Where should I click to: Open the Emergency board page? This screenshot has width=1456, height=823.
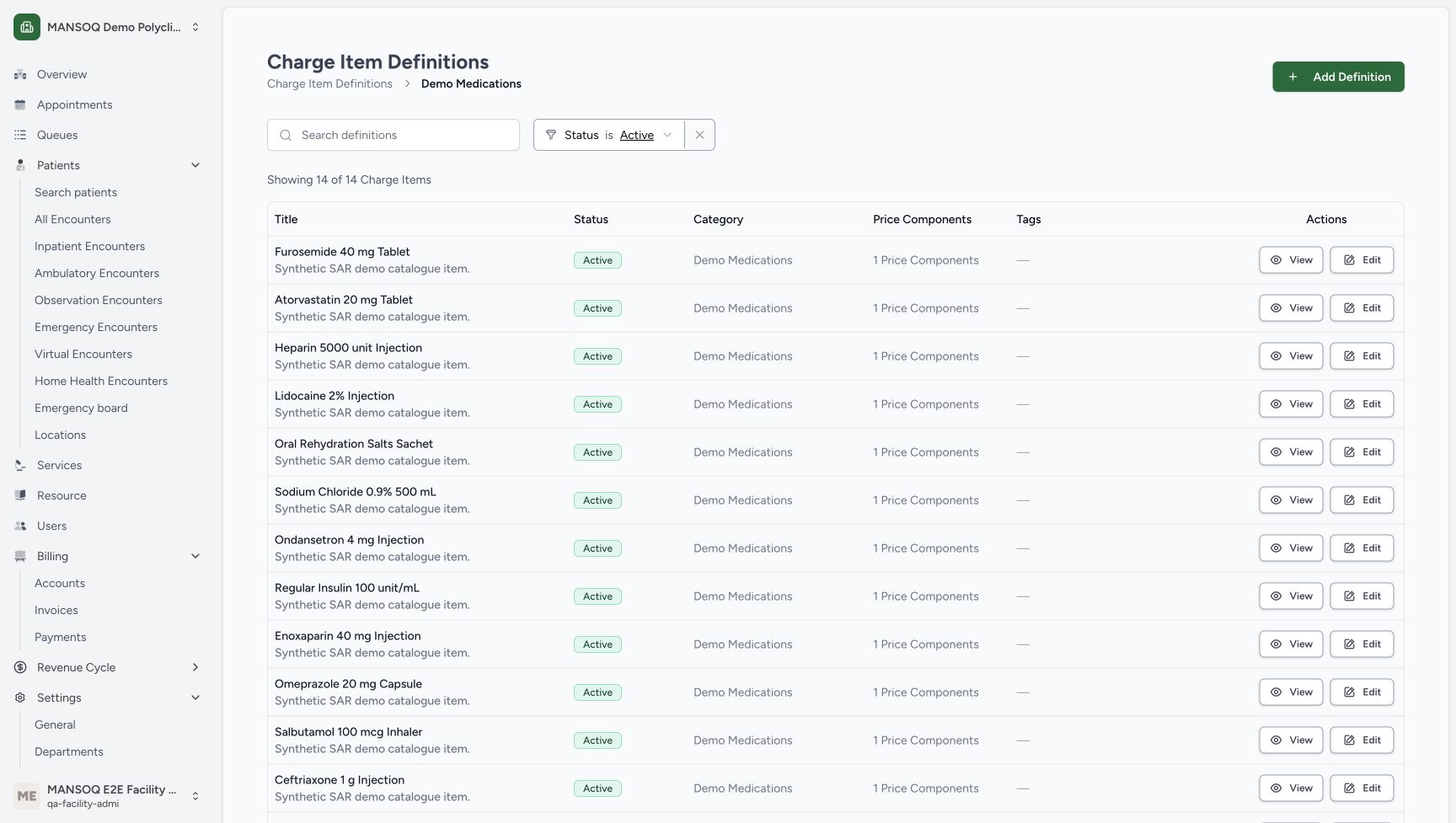pyautogui.click(x=81, y=408)
